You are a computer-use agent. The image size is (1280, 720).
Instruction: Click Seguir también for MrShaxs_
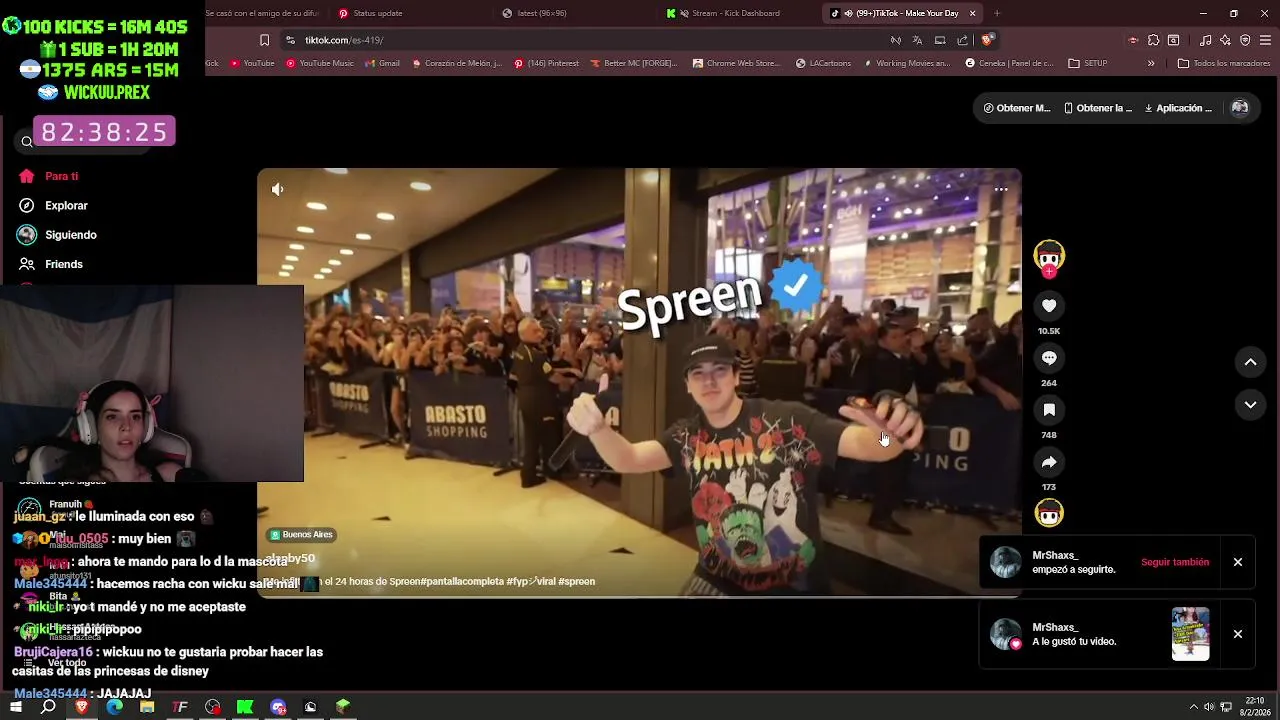1175,562
